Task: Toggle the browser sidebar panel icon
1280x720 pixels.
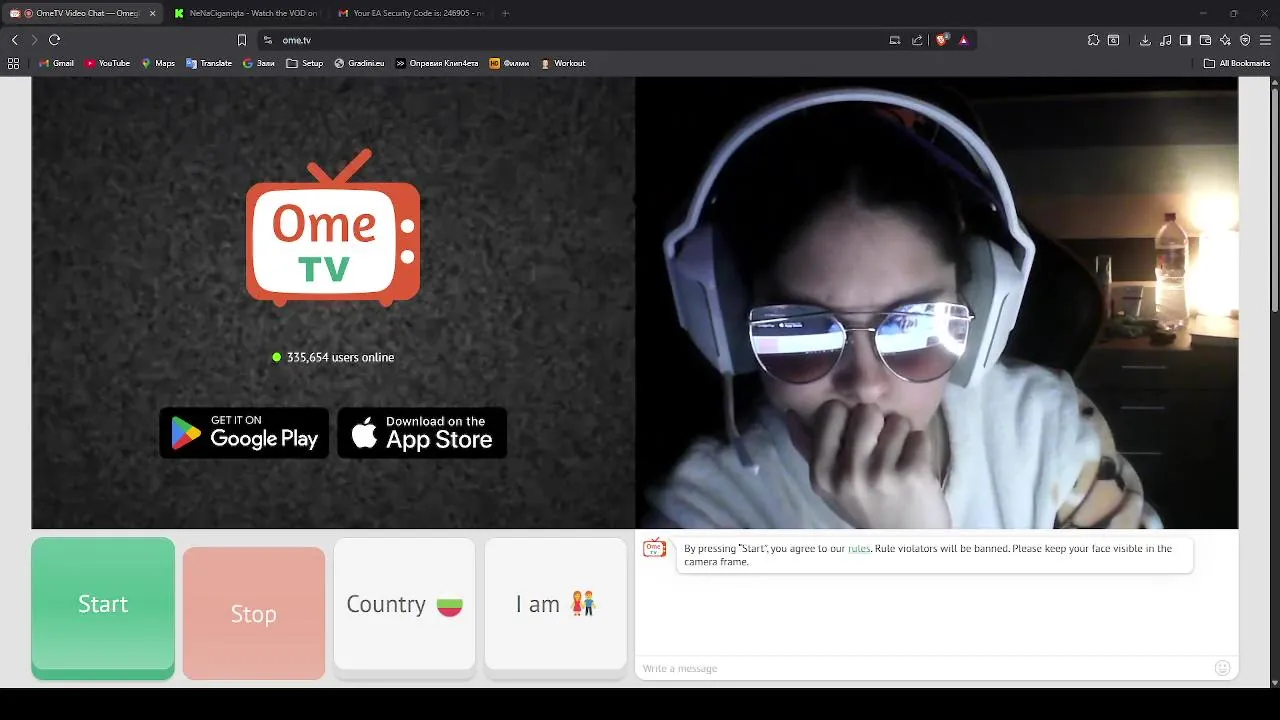Action: tap(1185, 40)
